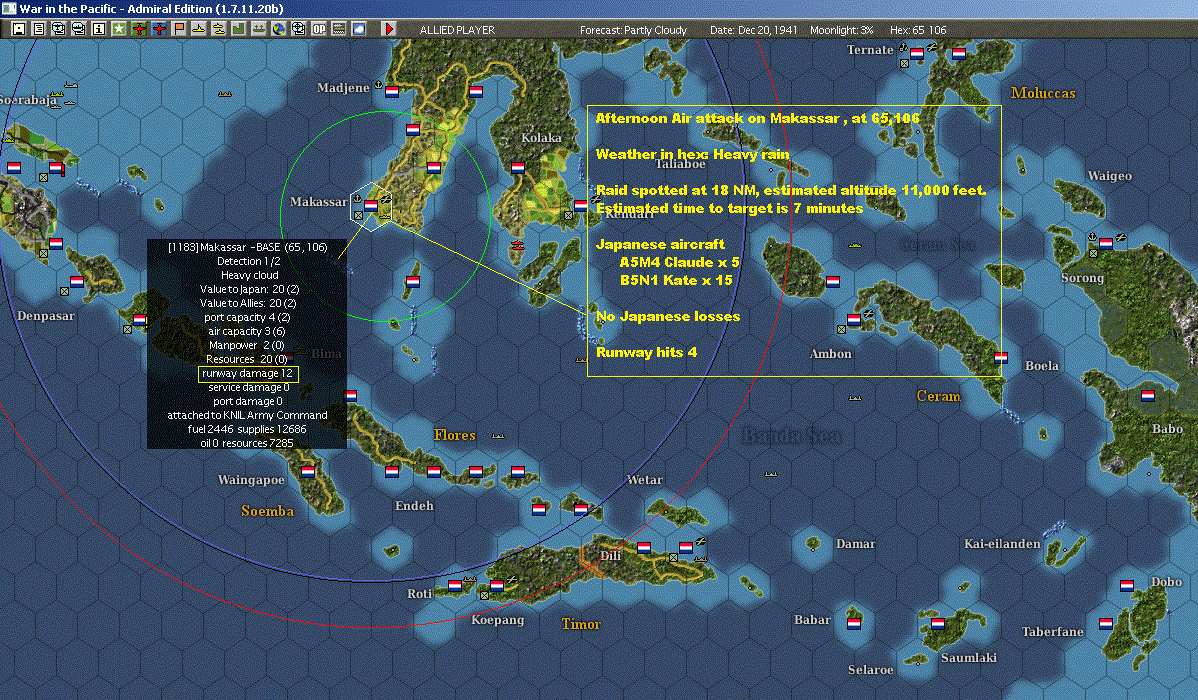Screen dimensions: 1198x700
Task: Click the Denpasar map label
Action: pos(46,316)
